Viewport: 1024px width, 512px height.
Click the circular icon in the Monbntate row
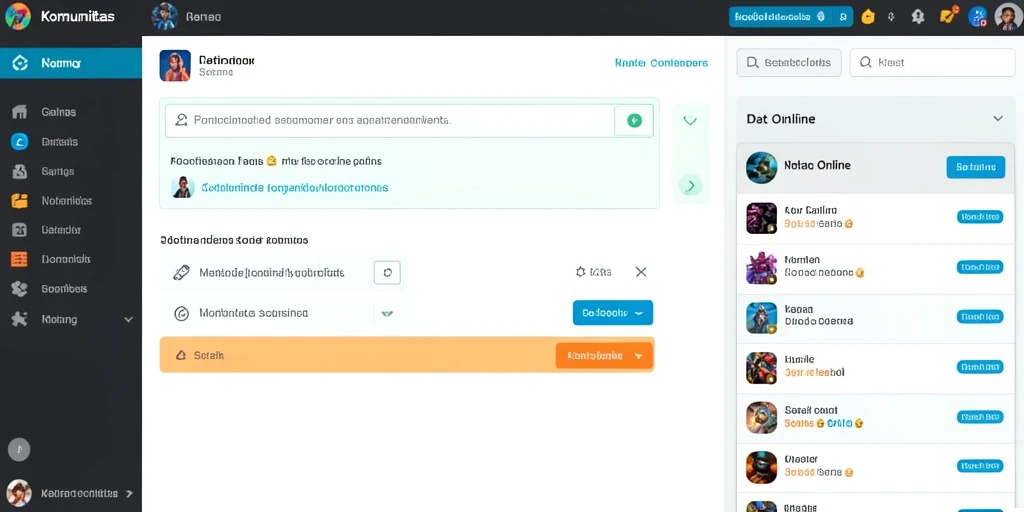[181, 313]
